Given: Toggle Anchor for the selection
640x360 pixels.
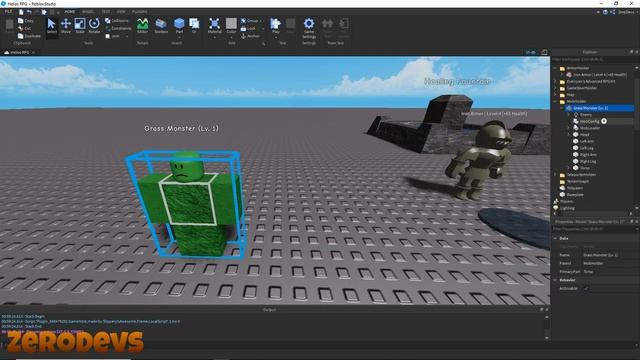Looking at the screenshot, I should [x=250, y=36].
